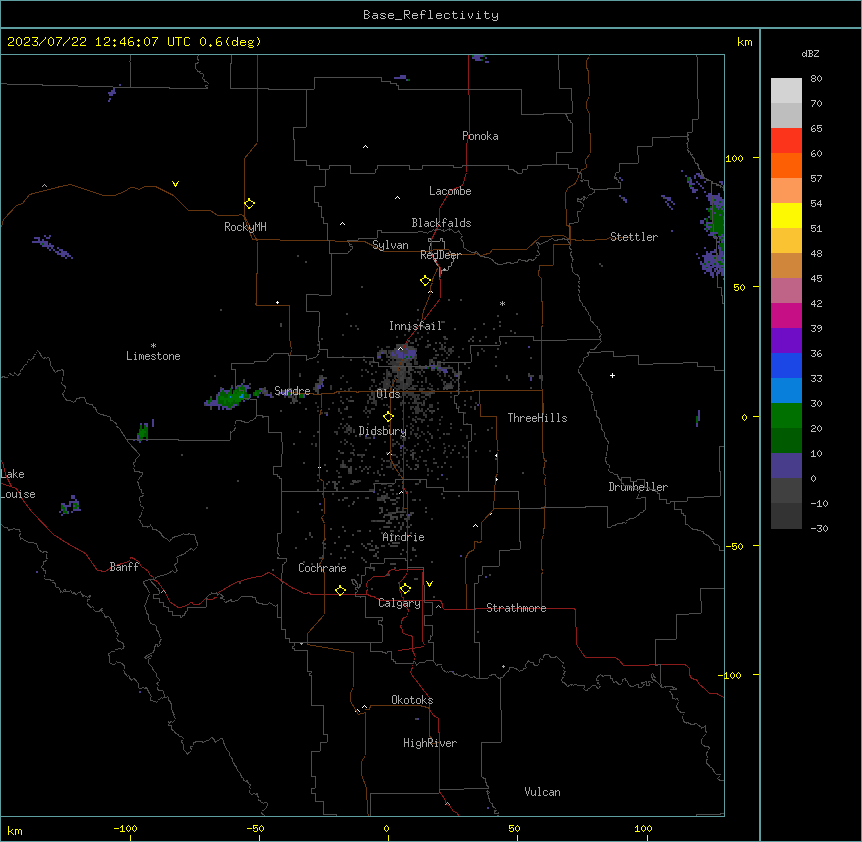Click the Base_Reflectivity title text
This screenshot has height=842, width=862.
click(x=431, y=15)
